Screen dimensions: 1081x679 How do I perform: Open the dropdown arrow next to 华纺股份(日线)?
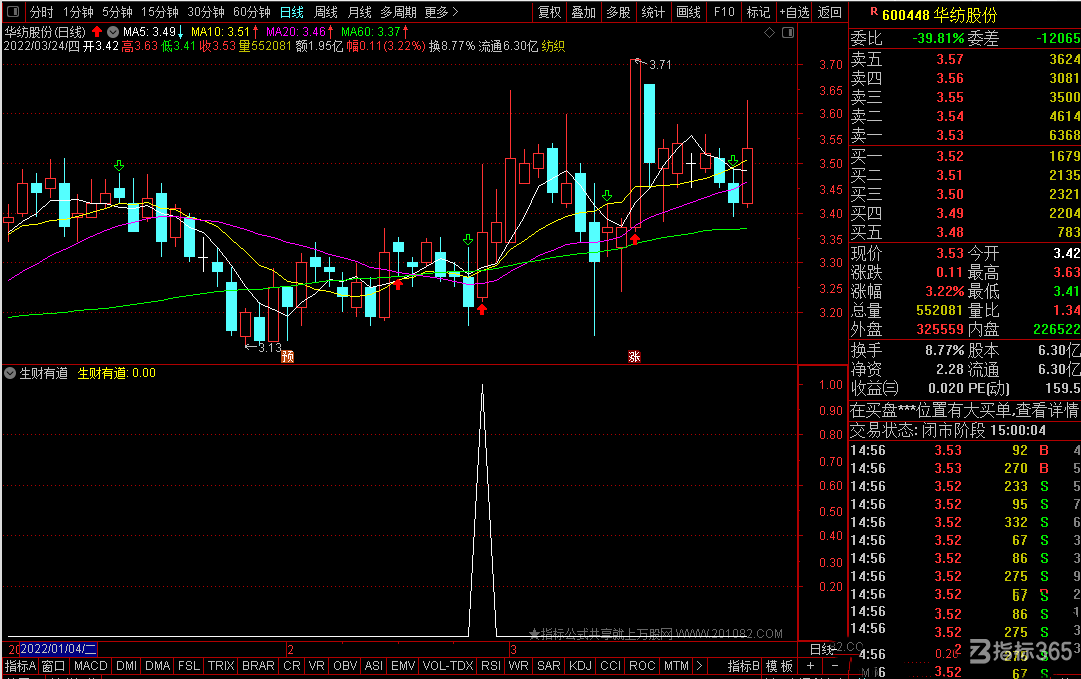point(113,32)
